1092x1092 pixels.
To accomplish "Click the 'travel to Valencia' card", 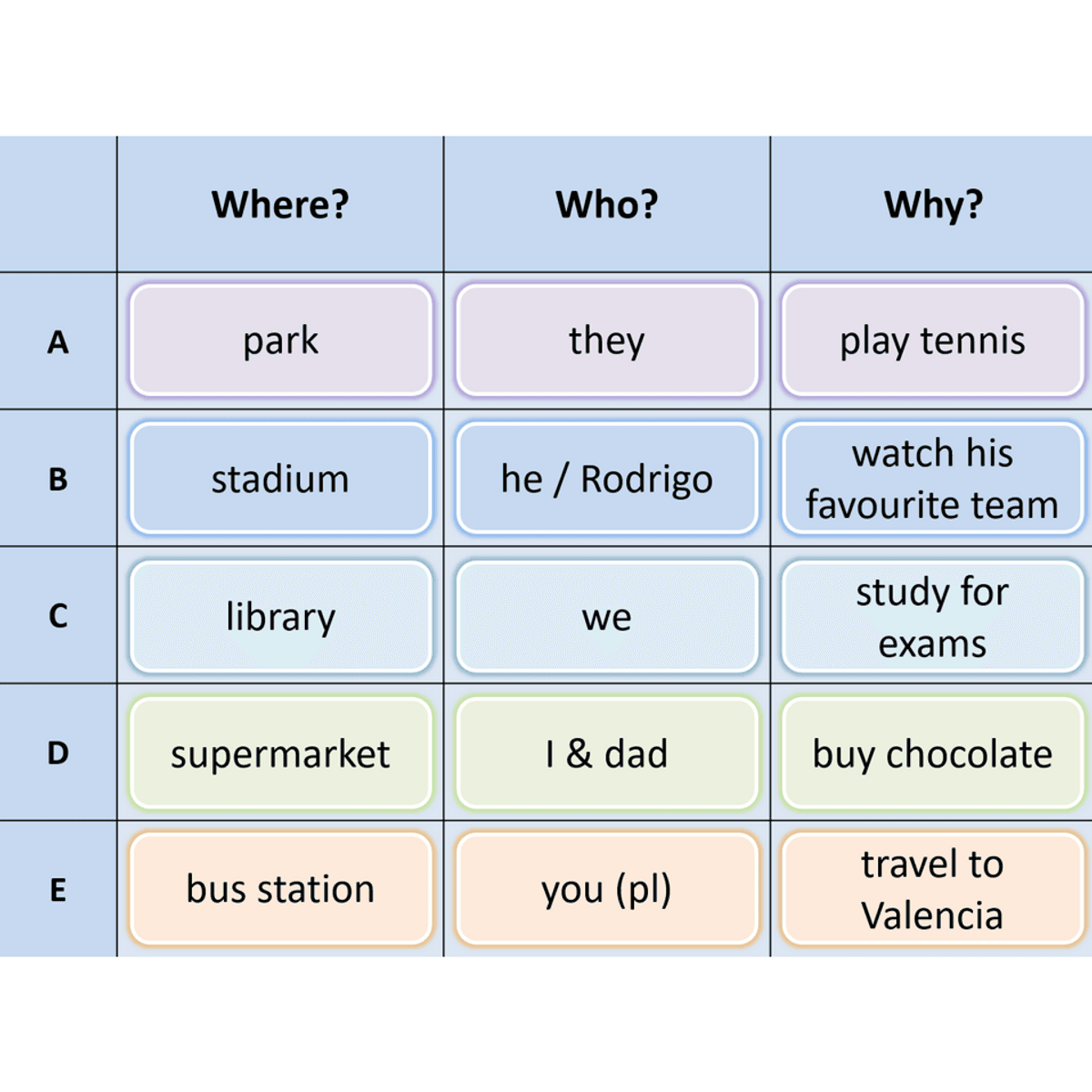I will coord(933,888).
